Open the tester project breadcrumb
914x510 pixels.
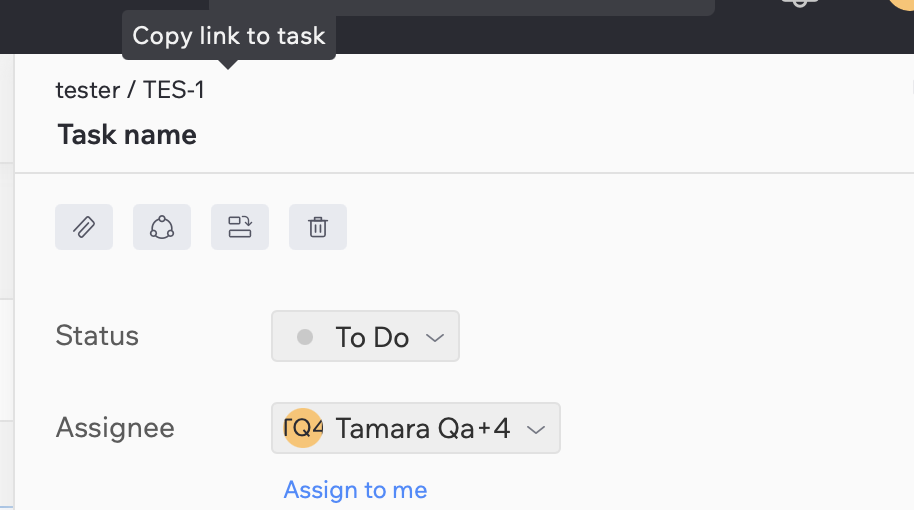(x=88, y=90)
